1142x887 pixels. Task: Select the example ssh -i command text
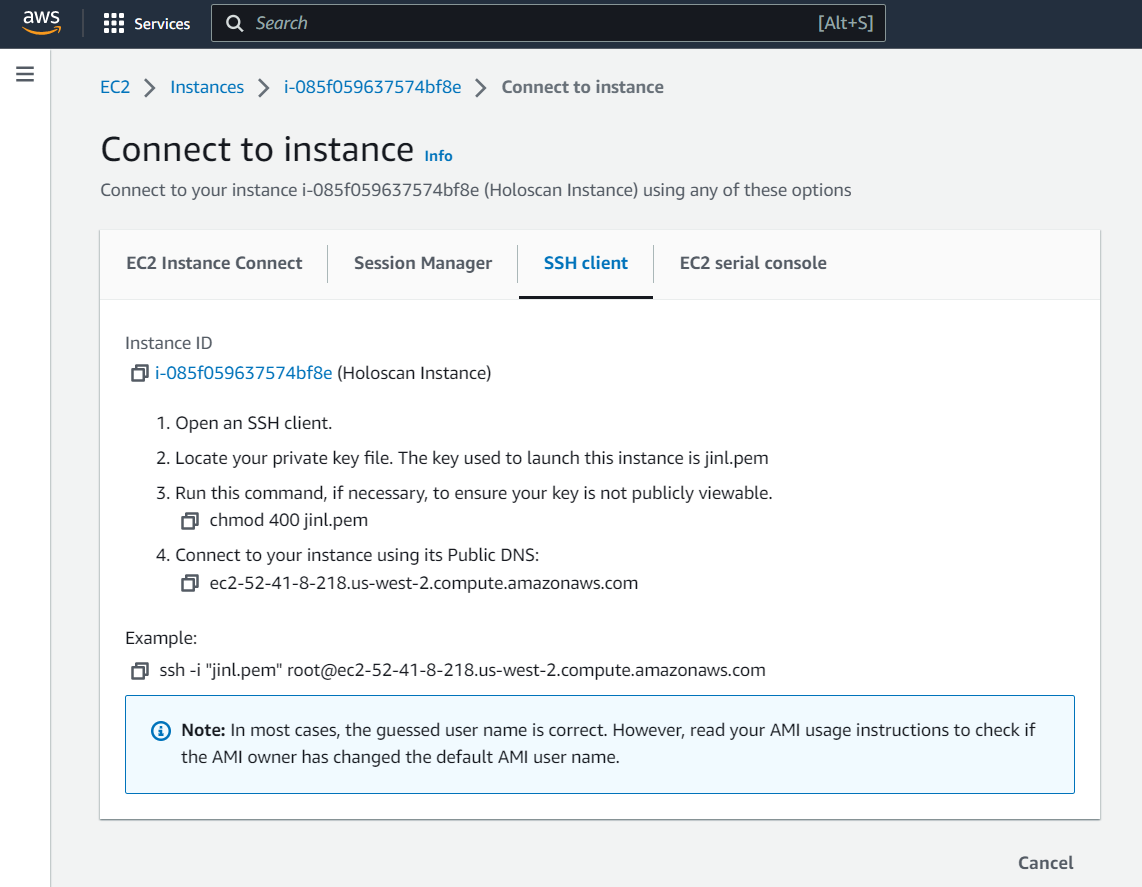pyautogui.click(x=462, y=671)
